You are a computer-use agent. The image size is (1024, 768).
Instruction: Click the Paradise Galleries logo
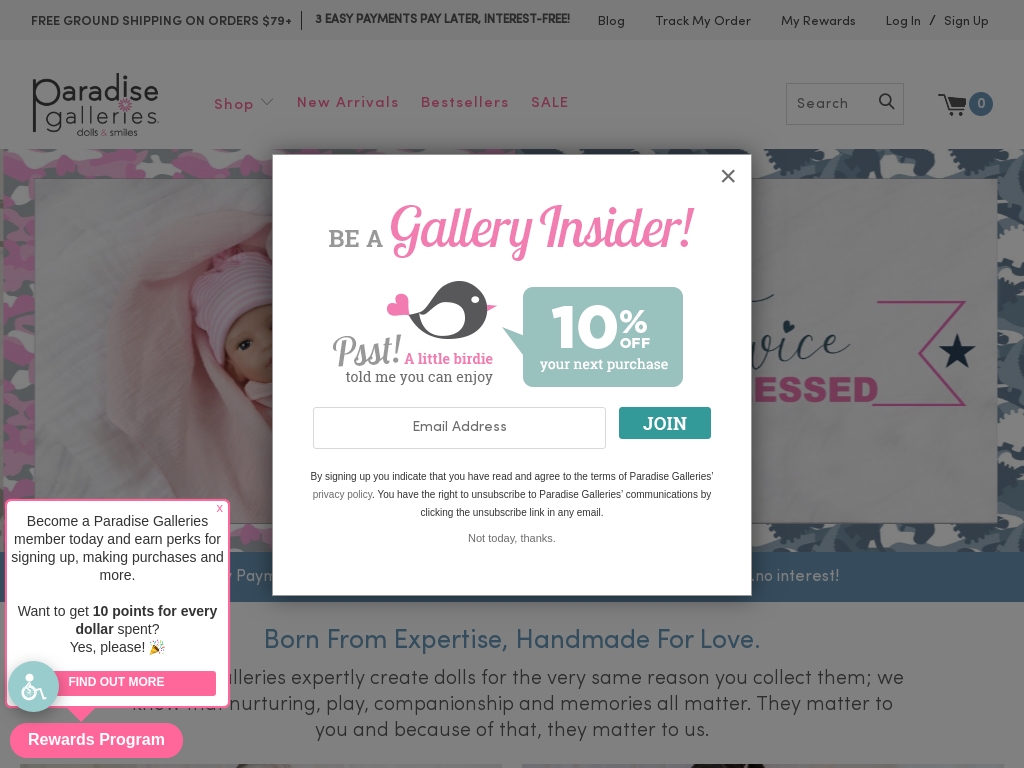[95, 104]
